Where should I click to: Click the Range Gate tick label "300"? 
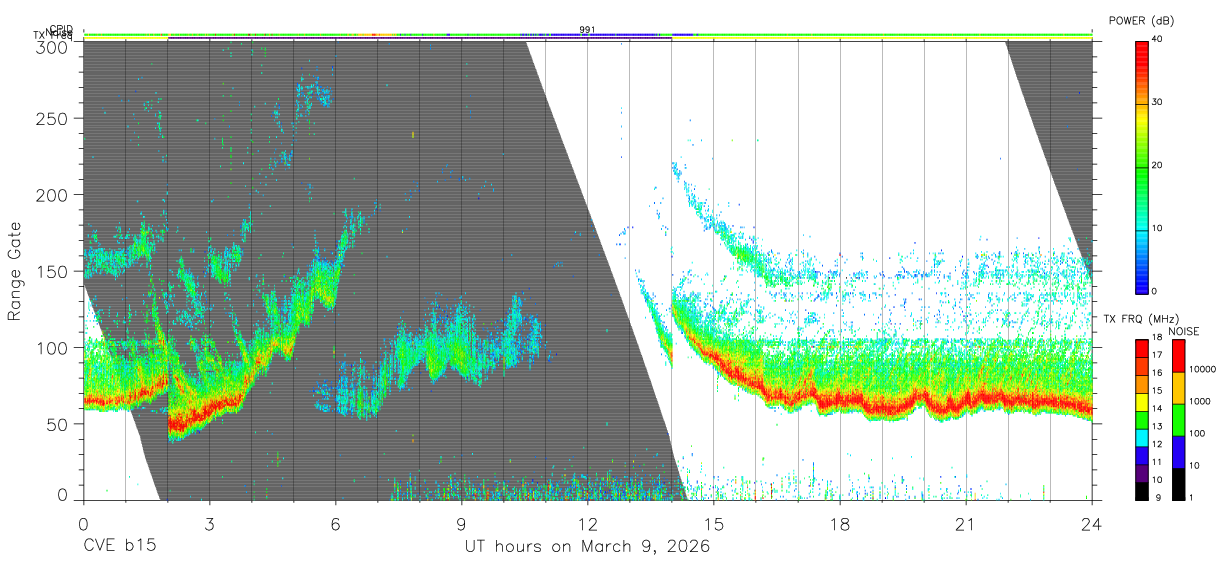(x=53, y=47)
